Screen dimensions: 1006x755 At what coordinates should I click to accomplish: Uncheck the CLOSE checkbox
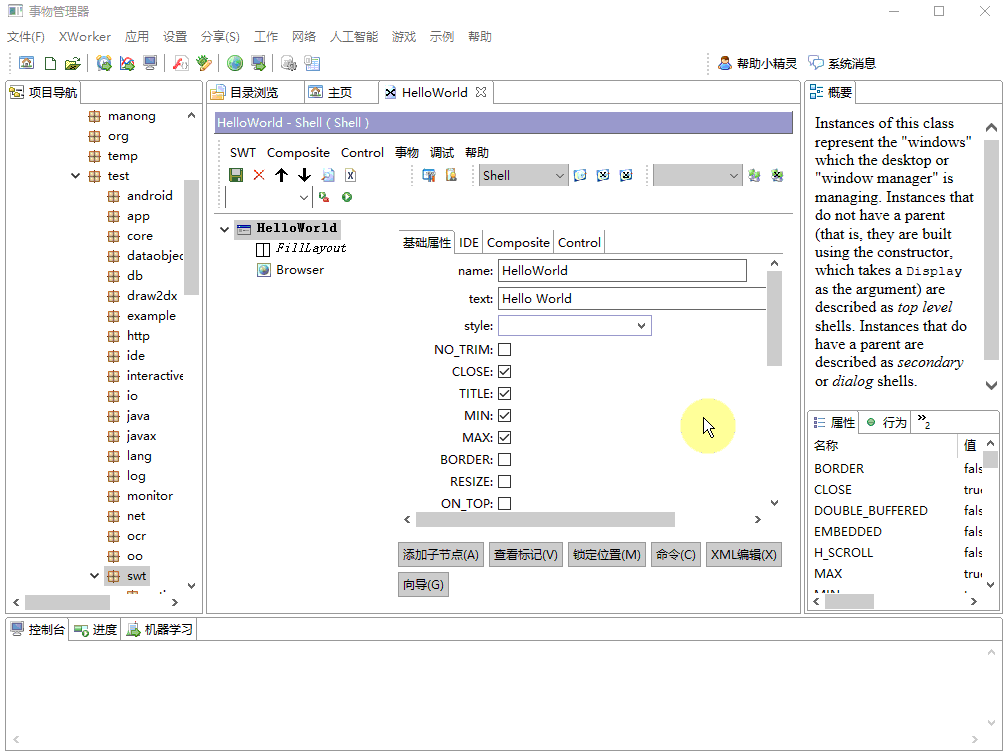(505, 371)
